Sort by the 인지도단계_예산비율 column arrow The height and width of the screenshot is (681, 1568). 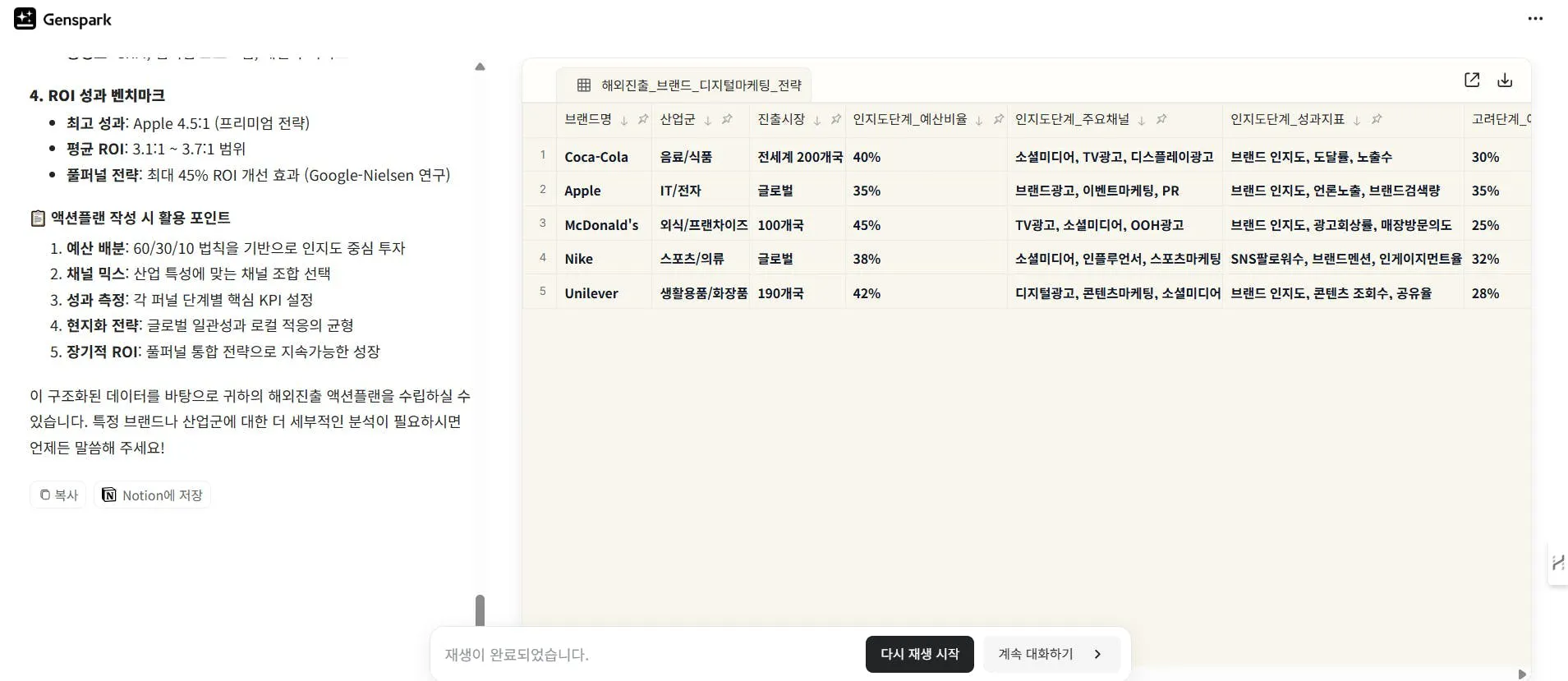(979, 120)
